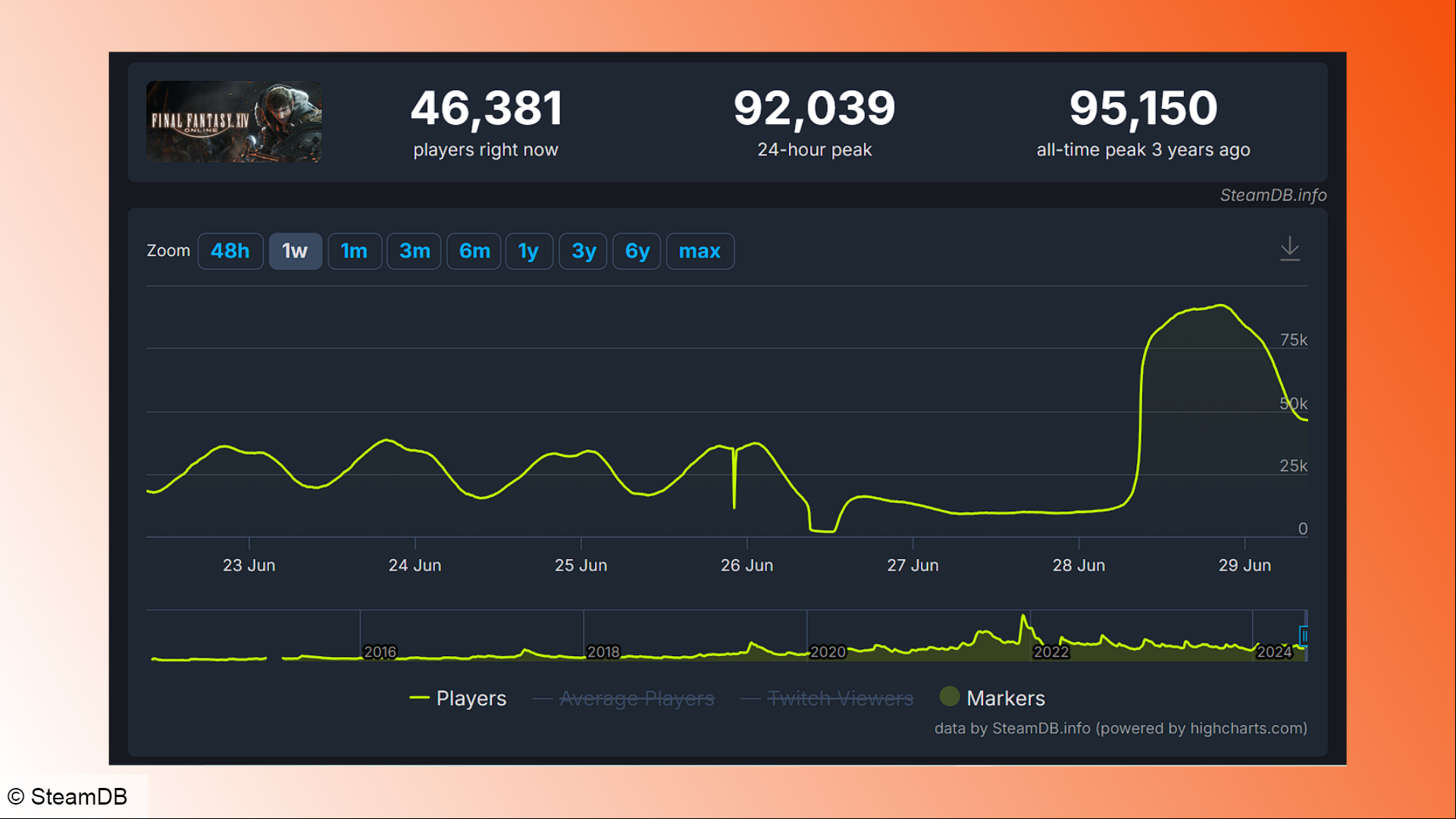Click the 24 Jun axis label
1456x819 pixels.
(415, 565)
